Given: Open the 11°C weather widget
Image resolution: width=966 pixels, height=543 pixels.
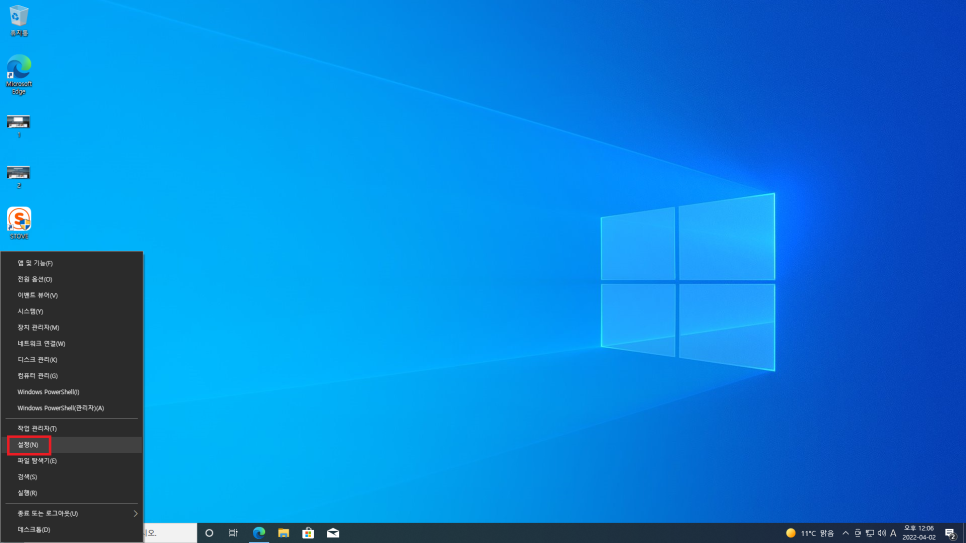Looking at the screenshot, I should (810, 533).
